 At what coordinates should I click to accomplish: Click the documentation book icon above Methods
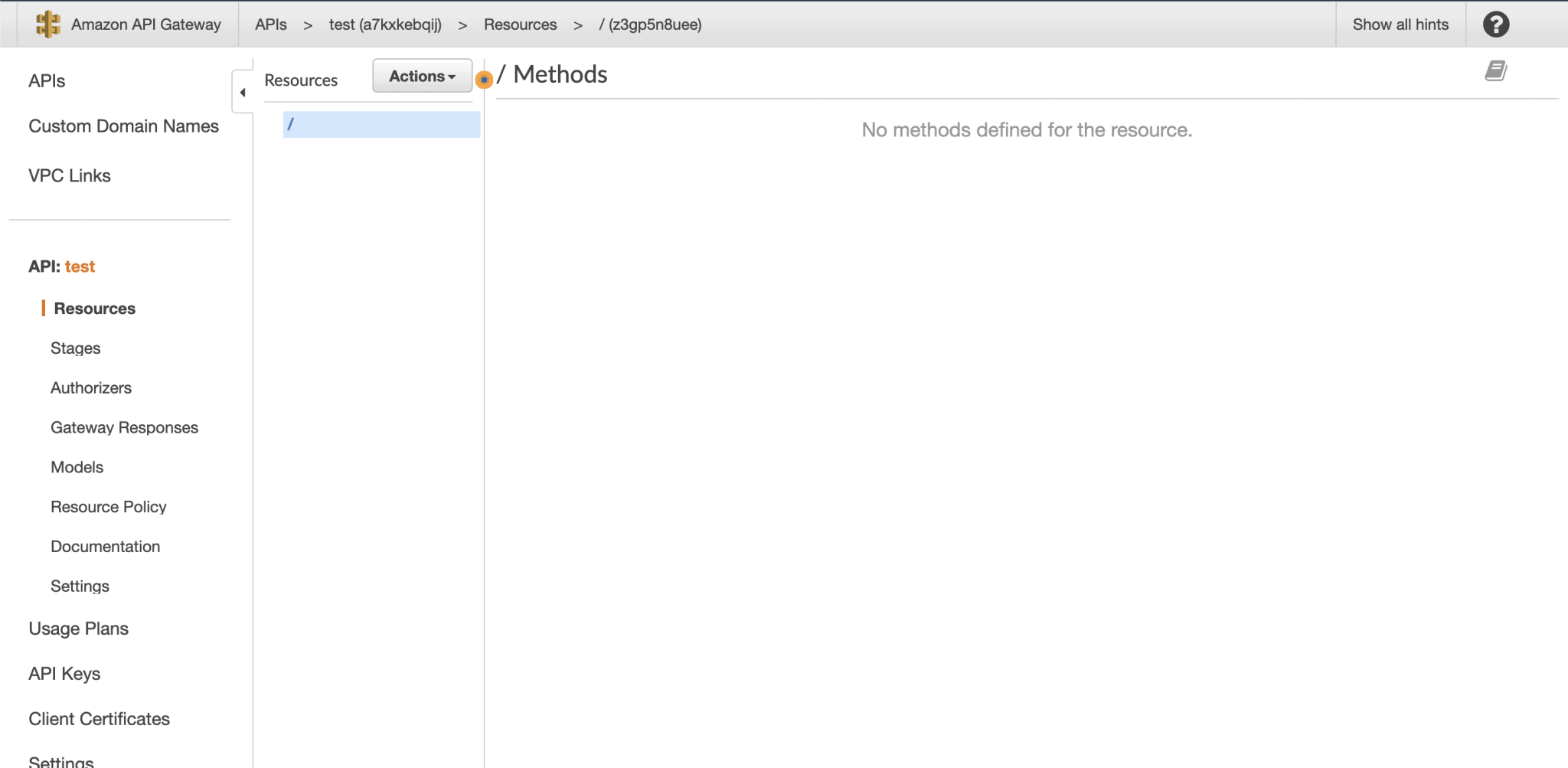coord(1495,70)
